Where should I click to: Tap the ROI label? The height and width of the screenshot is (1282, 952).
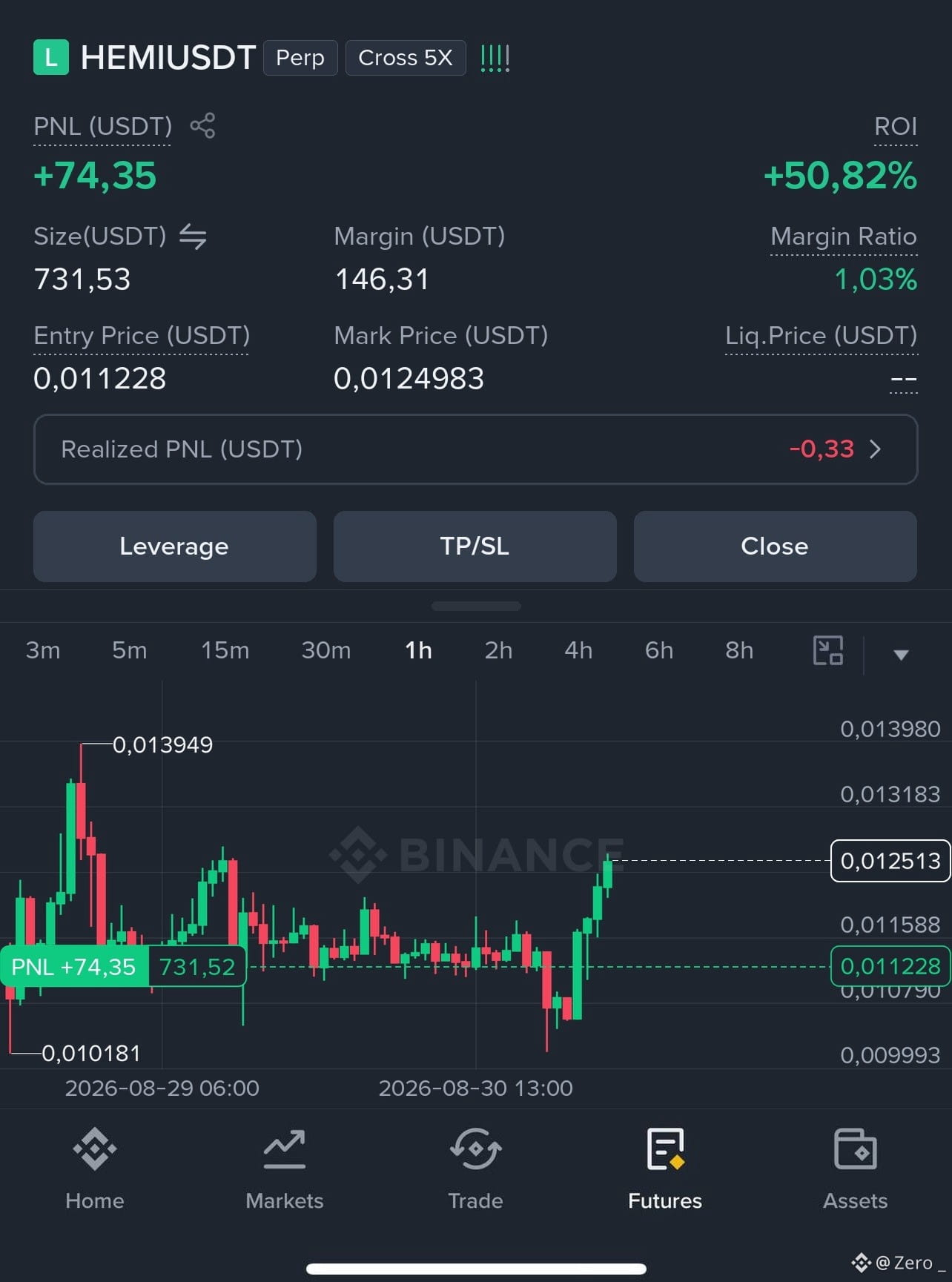coord(896,127)
